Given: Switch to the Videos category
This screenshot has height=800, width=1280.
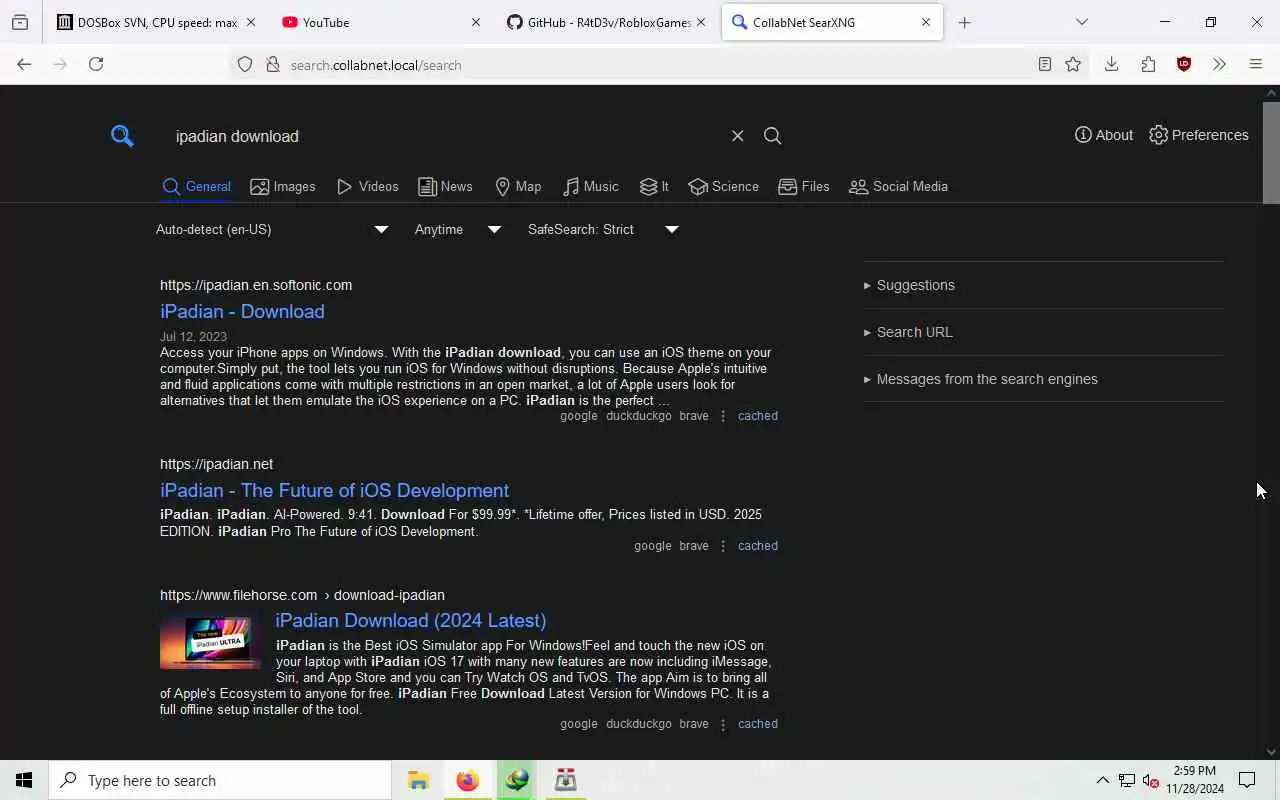Looking at the screenshot, I should [368, 186].
